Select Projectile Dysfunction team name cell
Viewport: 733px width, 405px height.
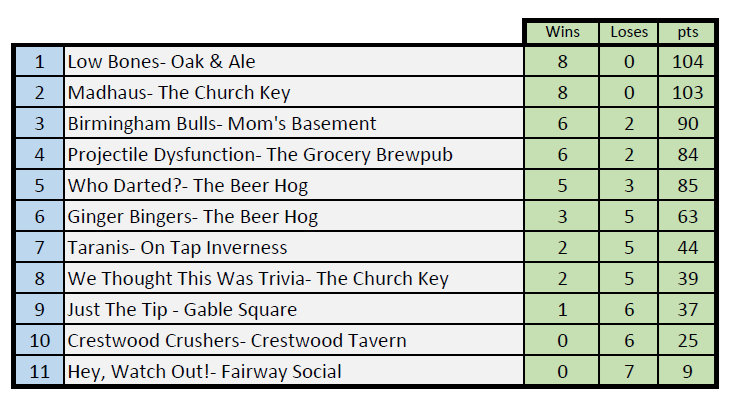[x=294, y=154]
